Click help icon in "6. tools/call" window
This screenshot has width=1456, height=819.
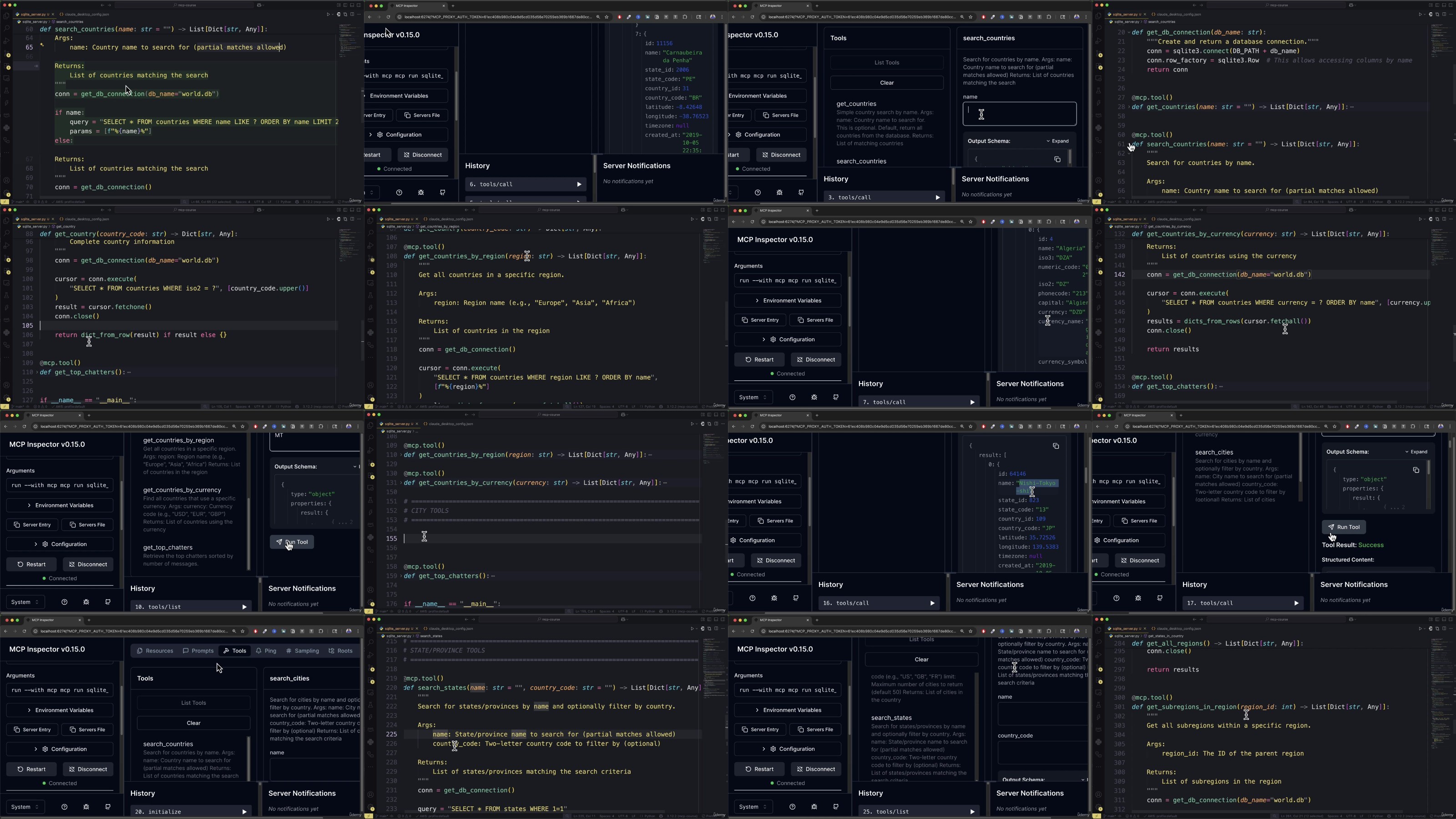point(399,193)
